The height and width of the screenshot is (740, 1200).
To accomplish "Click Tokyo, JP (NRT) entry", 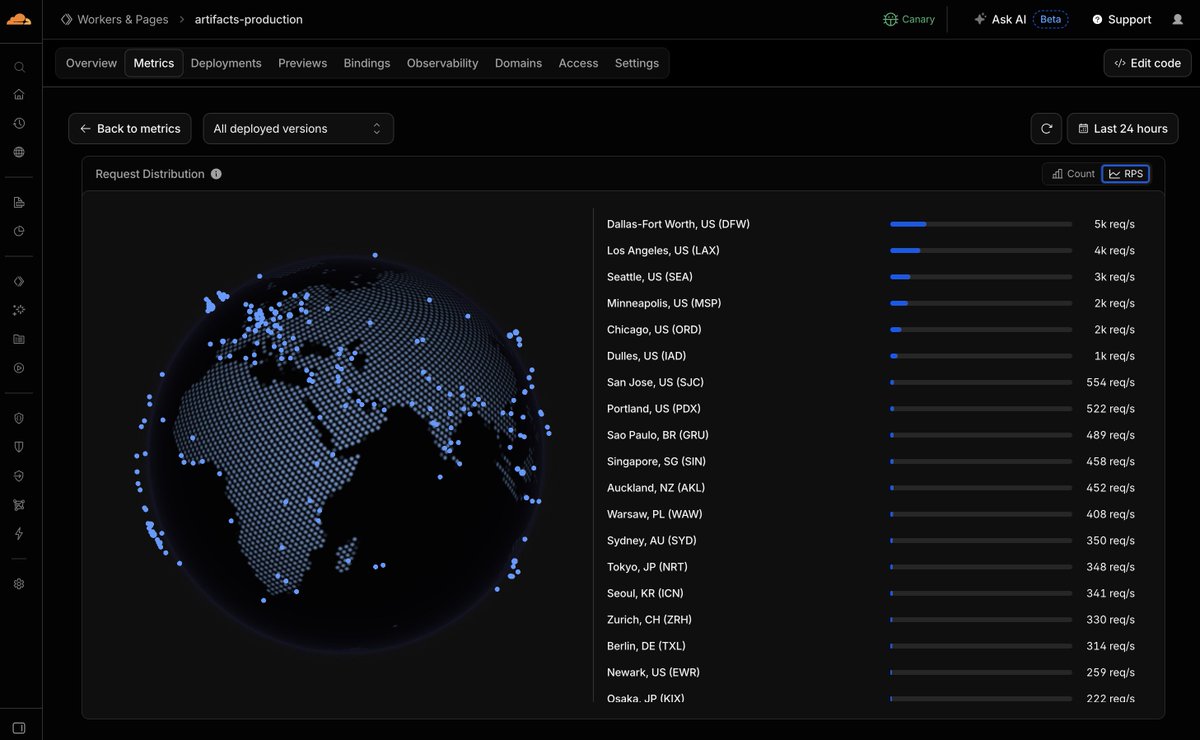I will (647, 567).
